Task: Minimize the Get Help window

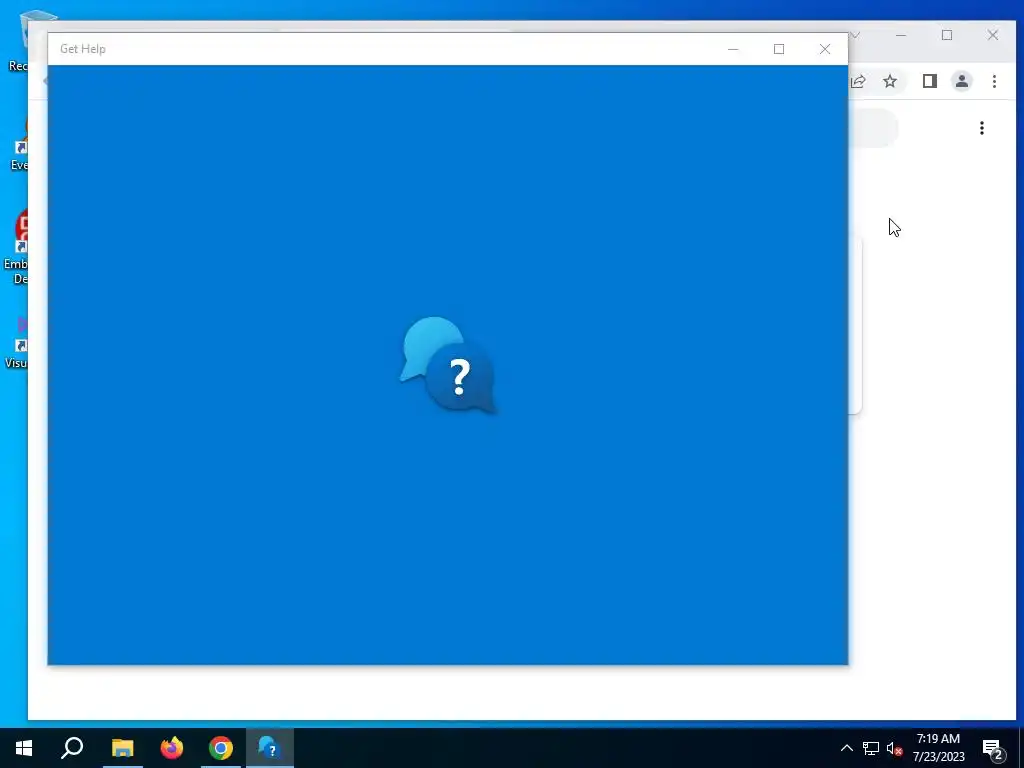Action: pos(733,49)
